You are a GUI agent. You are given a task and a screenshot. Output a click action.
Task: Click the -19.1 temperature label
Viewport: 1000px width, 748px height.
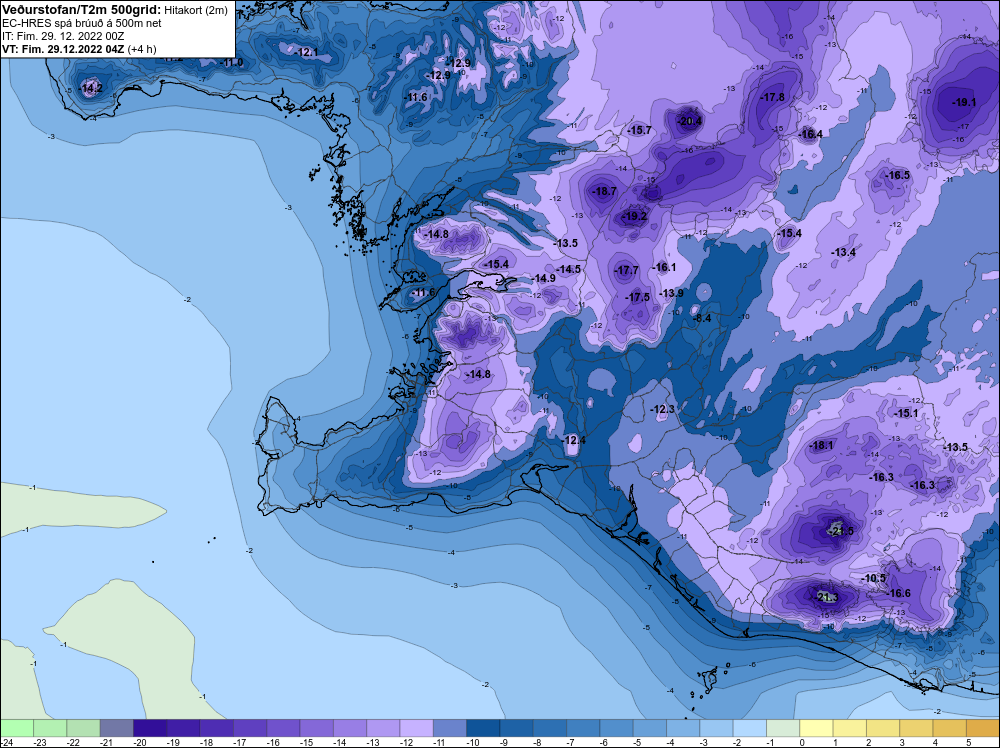pyautogui.click(x=963, y=102)
